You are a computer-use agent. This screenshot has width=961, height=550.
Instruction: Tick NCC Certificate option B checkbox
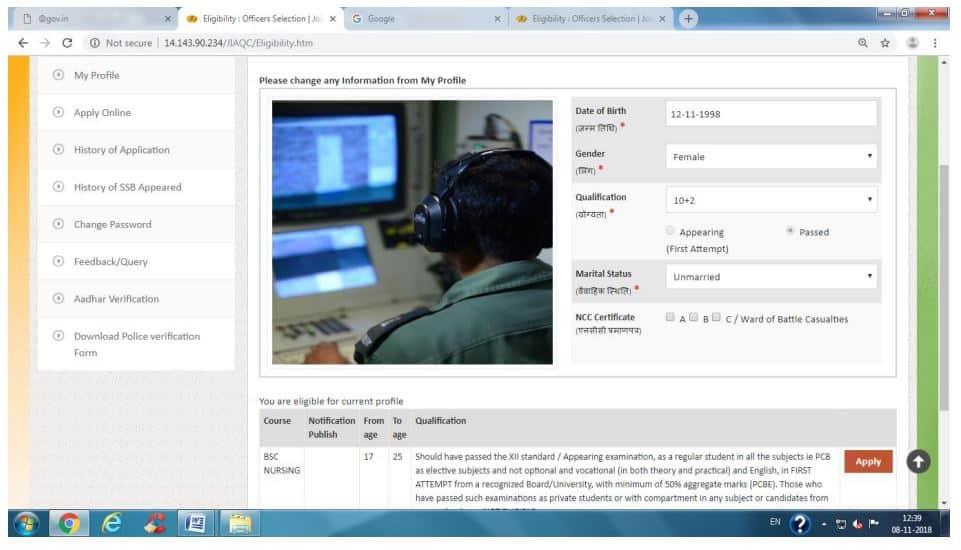(x=694, y=318)
